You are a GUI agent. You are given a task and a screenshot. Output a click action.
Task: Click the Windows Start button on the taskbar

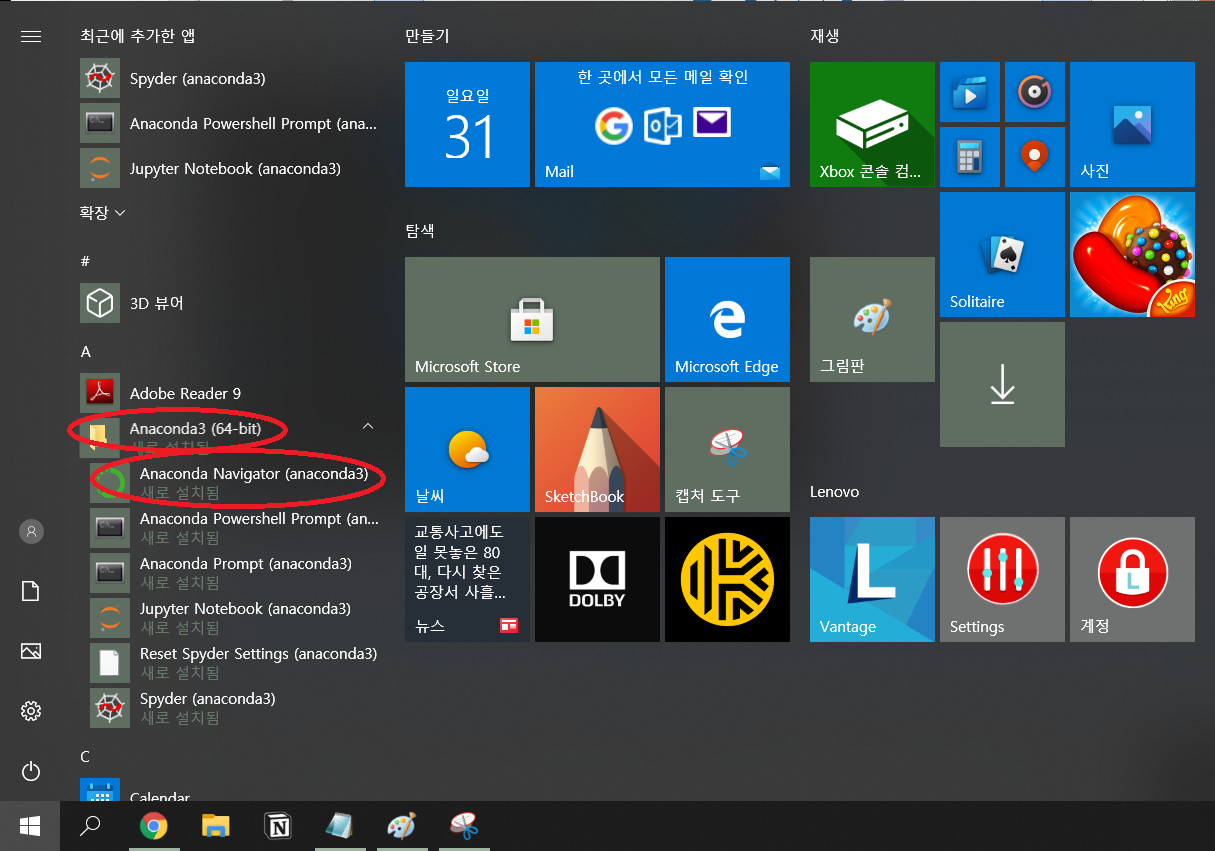tap(30, 826)
